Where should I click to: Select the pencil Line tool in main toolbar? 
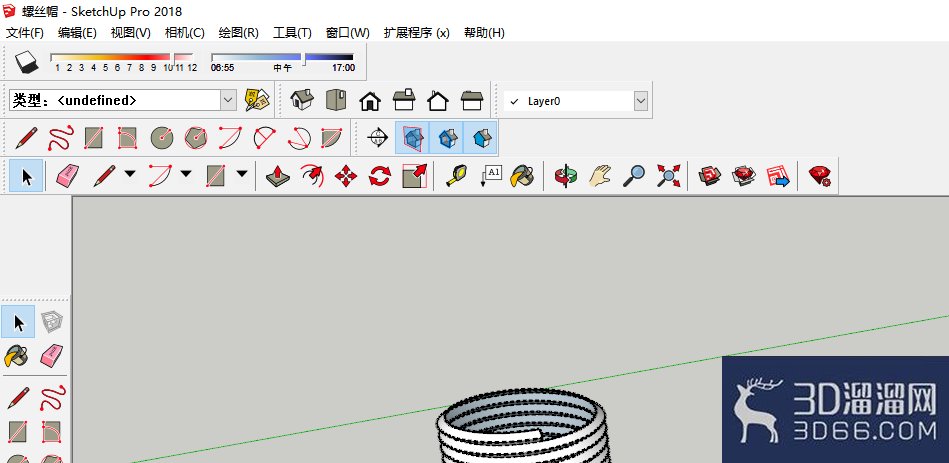[x=104, y=176]
